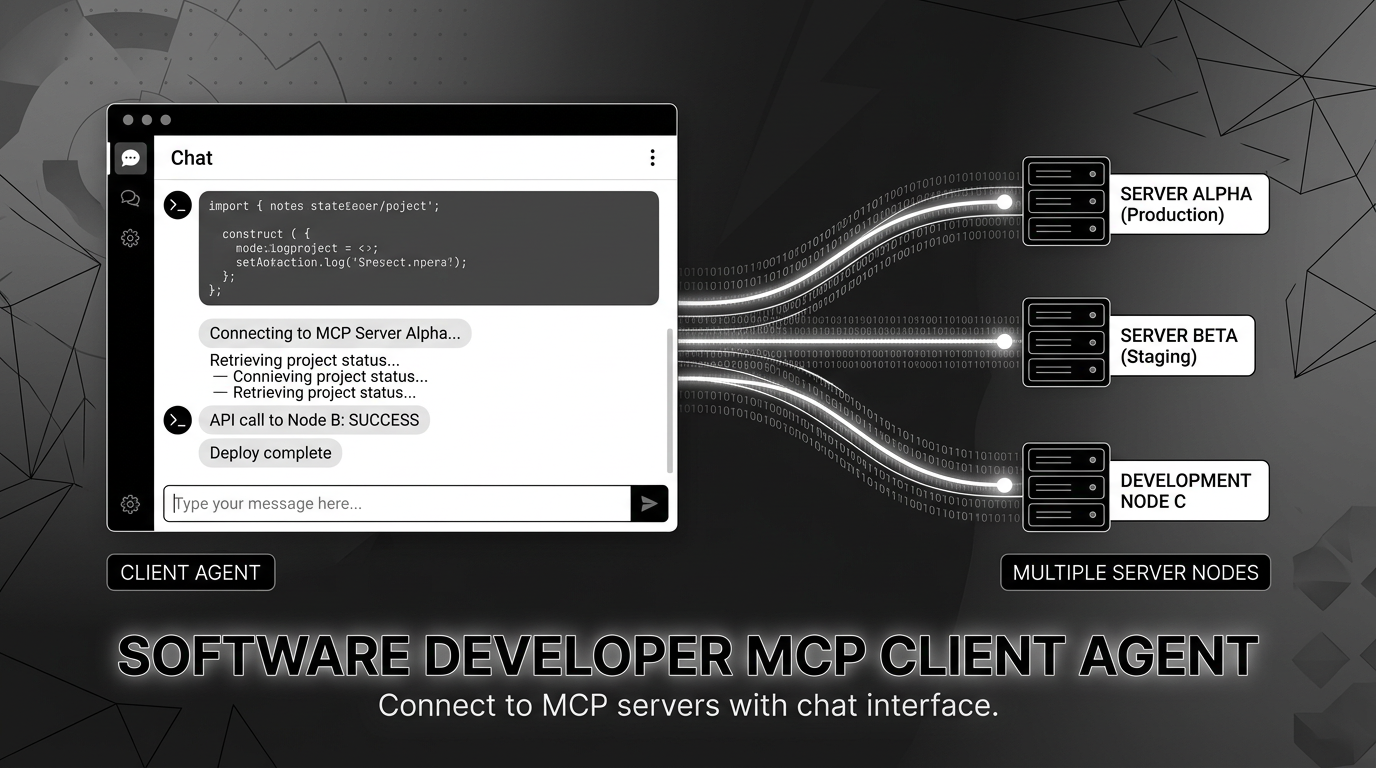Click the Server Beta staging rack icon
The image size is (1376, 768).
(x=1065, y=341)
